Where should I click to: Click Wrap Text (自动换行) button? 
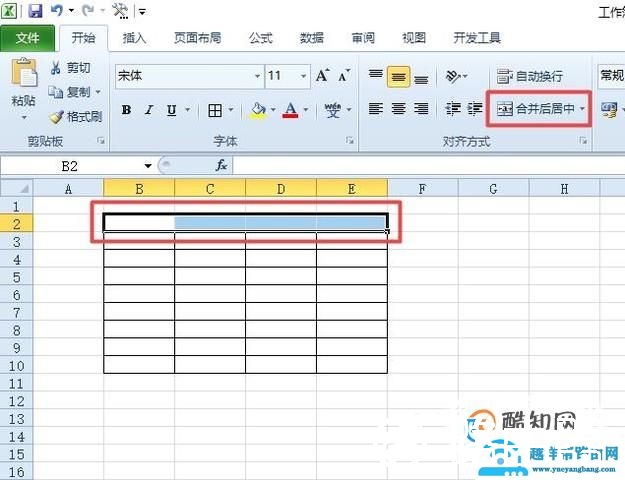coord(529,76)
